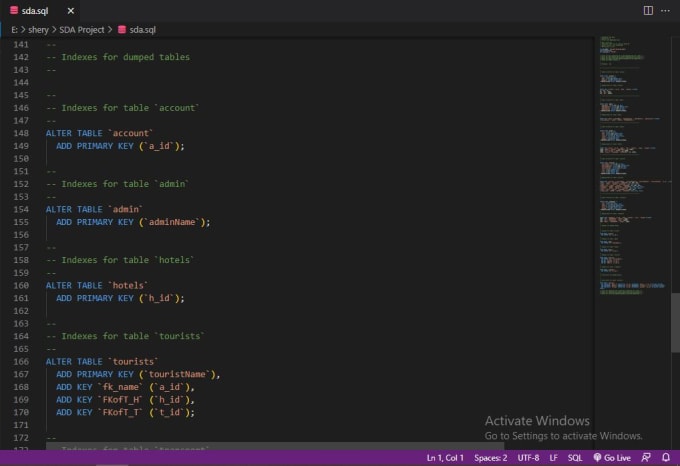Image resolution: width=680 pixels, height=466 pixels.
Task: Place cursor on ADD PRIMARY KEY (`a_id`)
Action: [x=120, y=146]
